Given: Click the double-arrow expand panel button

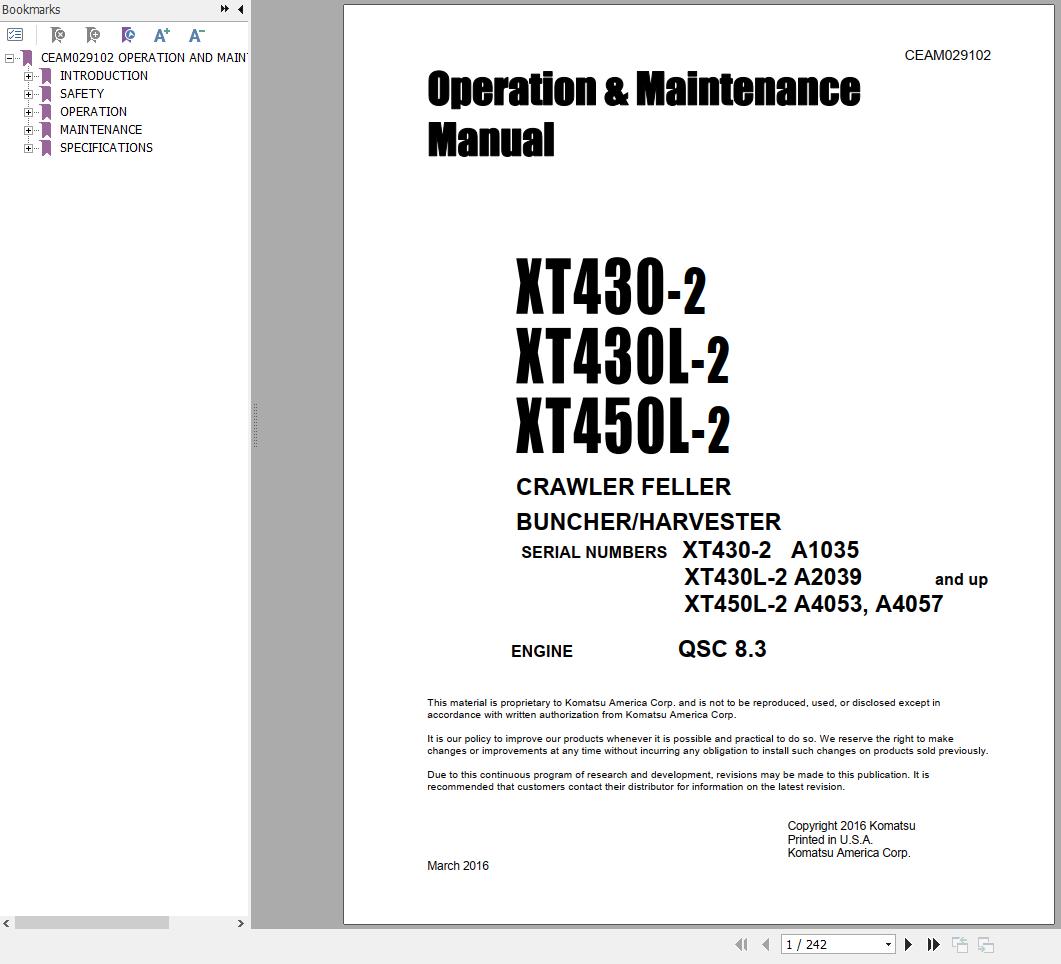Looking at the screenshot, I should pyautogui.click(x=225, y=9).
